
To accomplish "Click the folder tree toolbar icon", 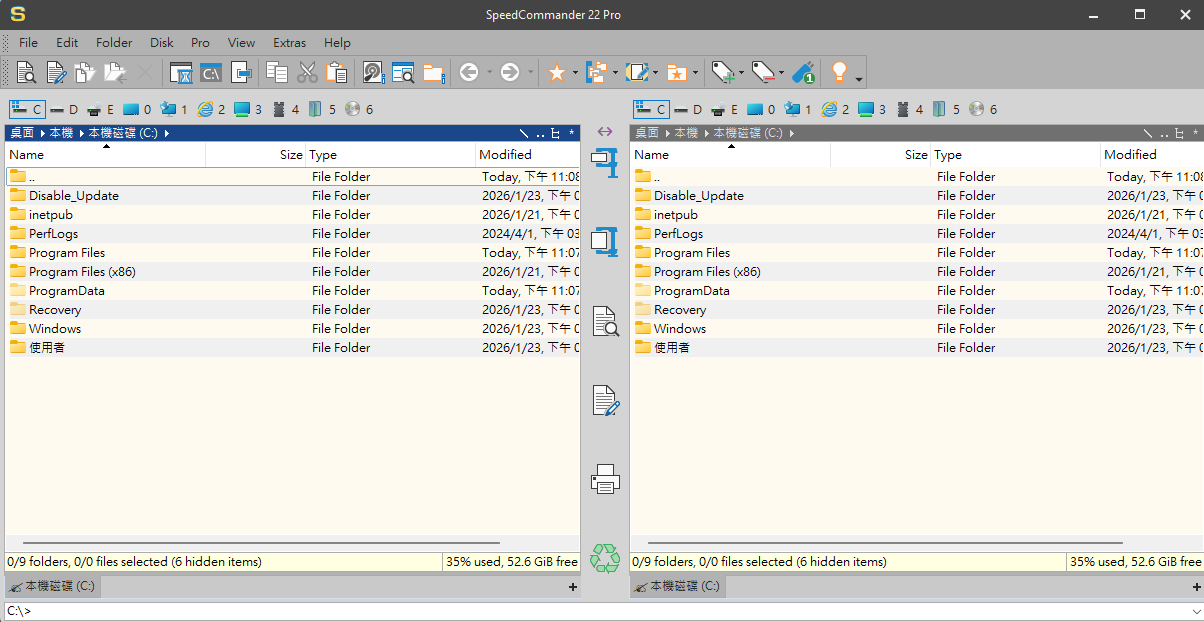I will [597, 72].
